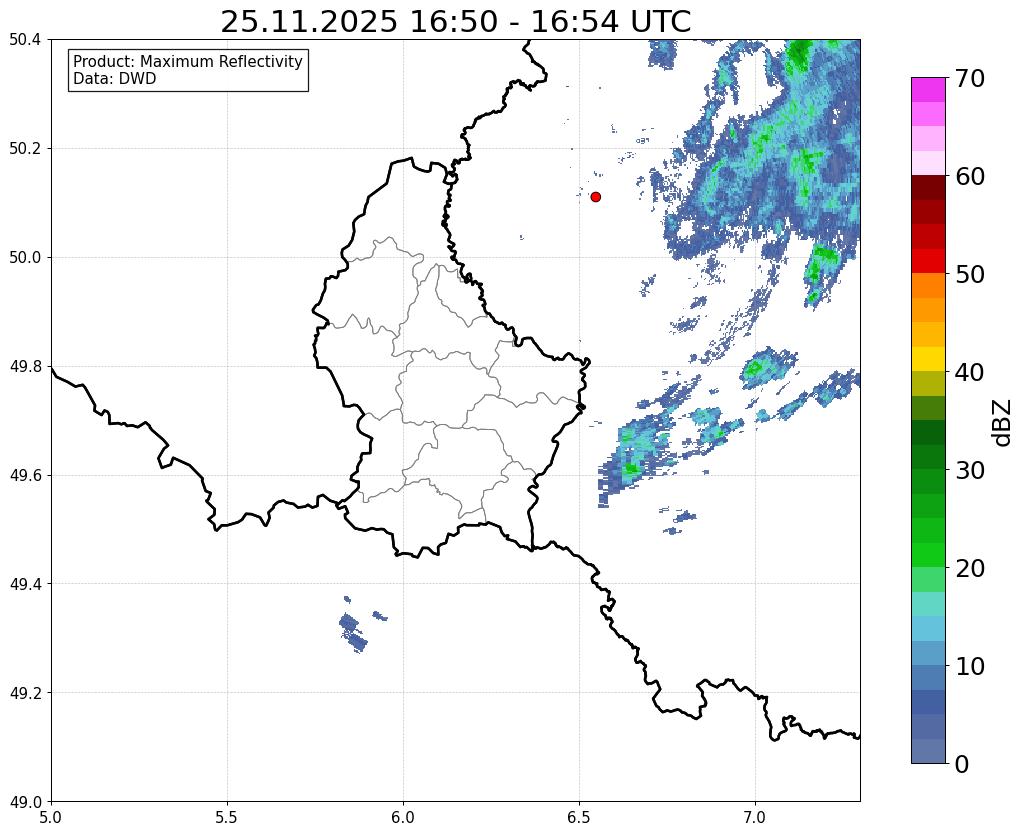Screen dimensions: 1023x834
Task: Click colorbar tick label 20
Action: coord(970,568)
